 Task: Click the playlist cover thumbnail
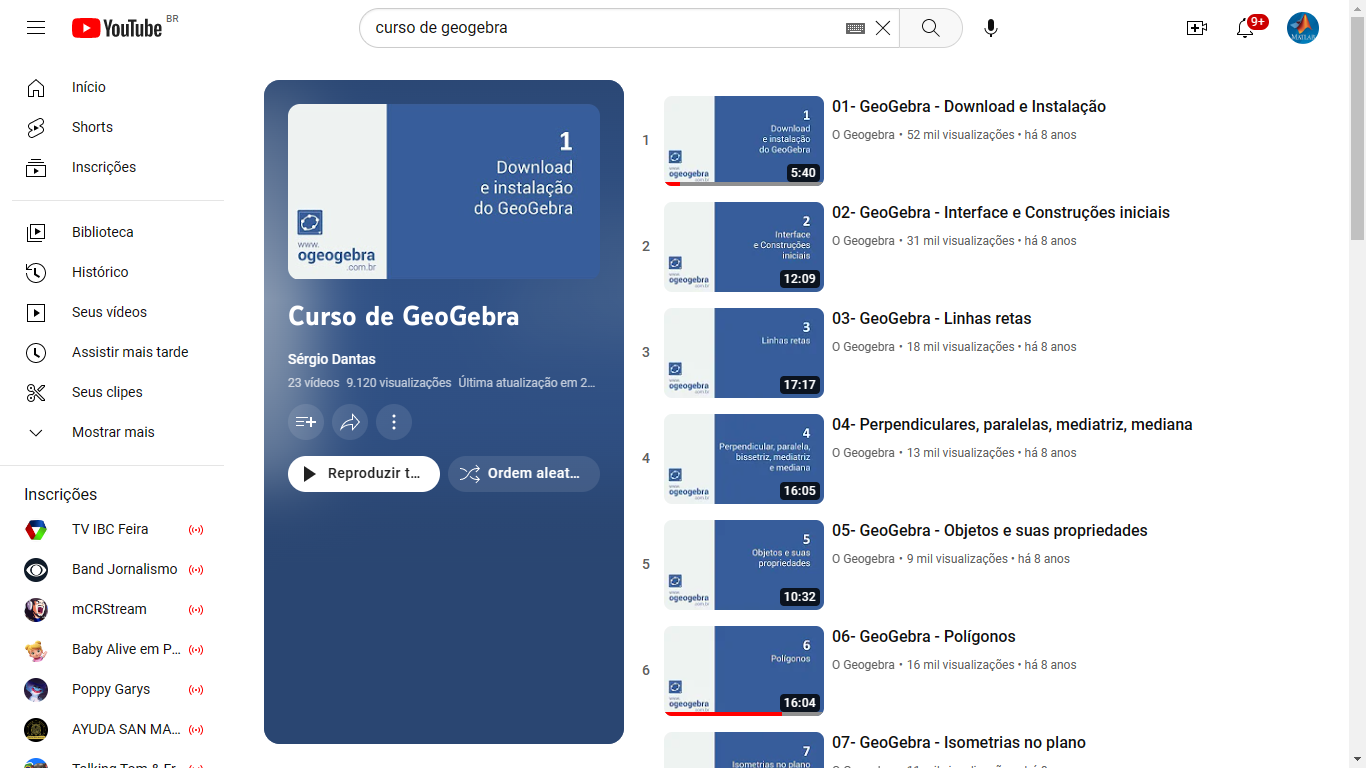[x=444, y=191]
